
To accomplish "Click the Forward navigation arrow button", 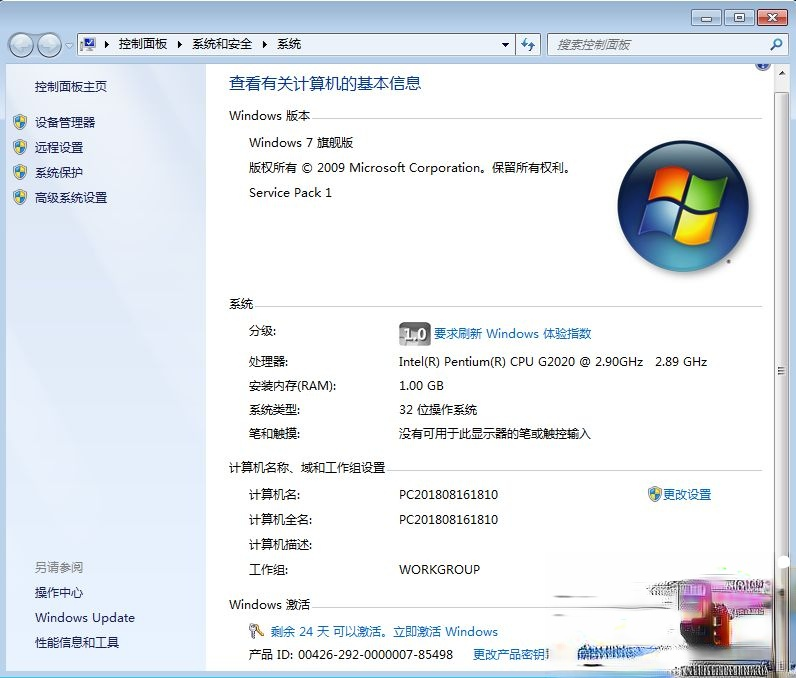I will (49, 45).
